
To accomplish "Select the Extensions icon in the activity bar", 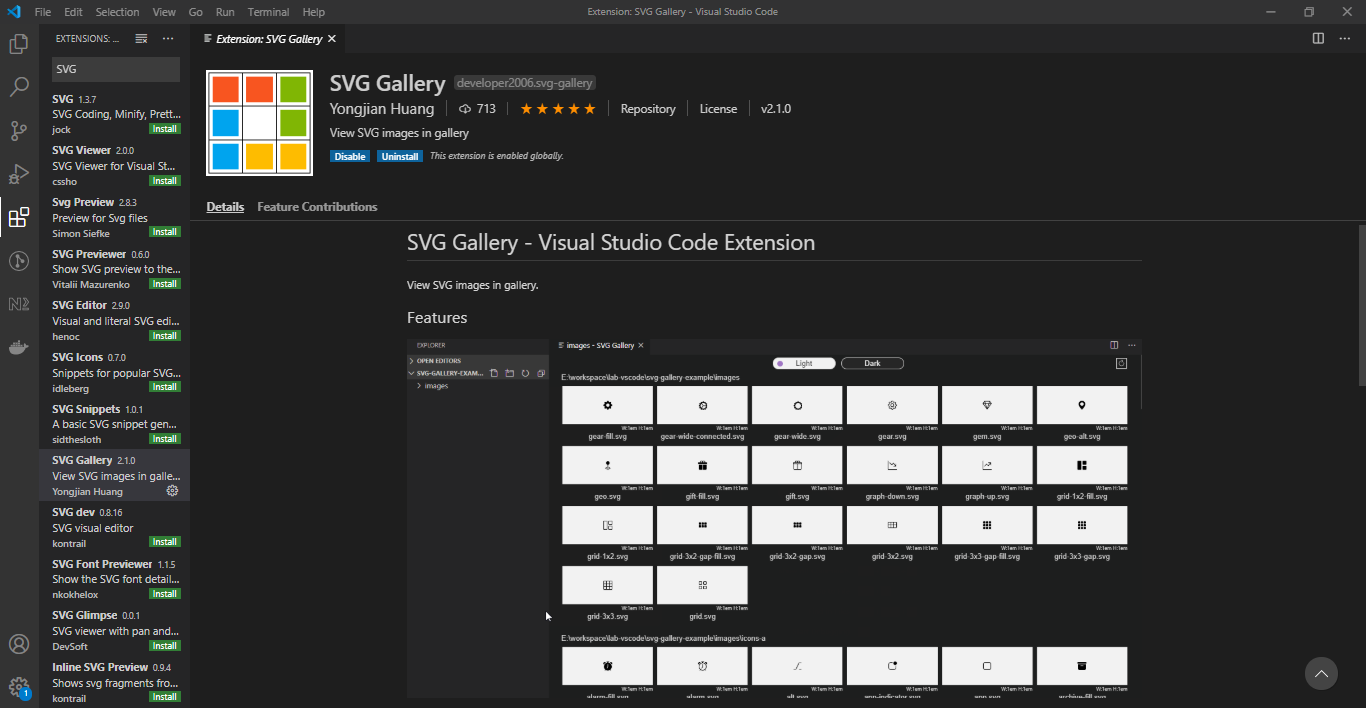I will click(19, 217).
